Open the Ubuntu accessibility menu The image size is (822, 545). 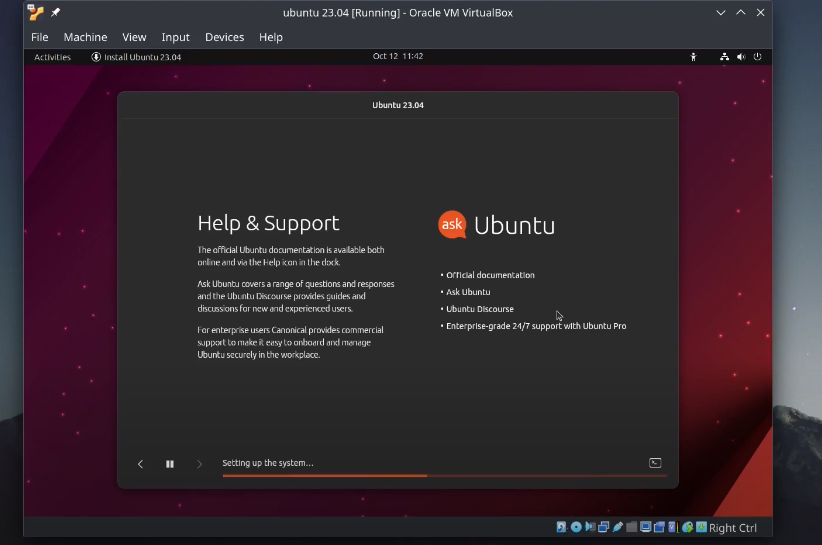pyautogui.click(x=692, y=57)
